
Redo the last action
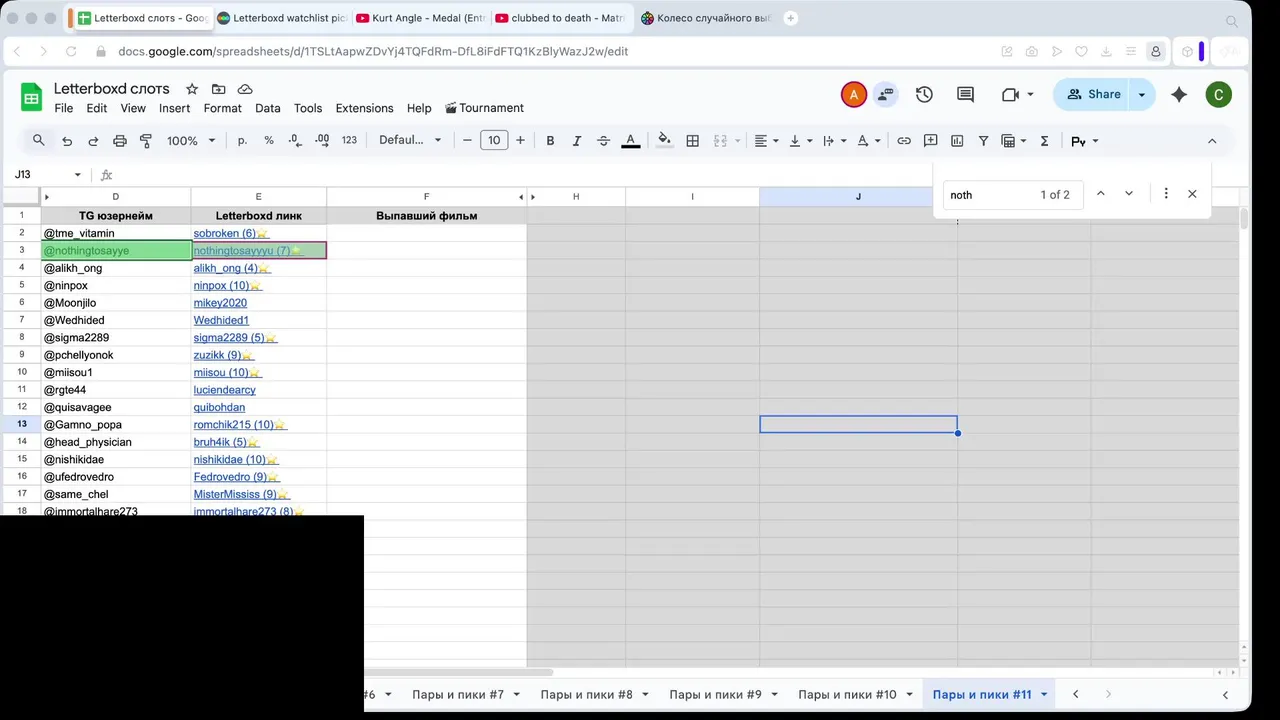[93, 141]
